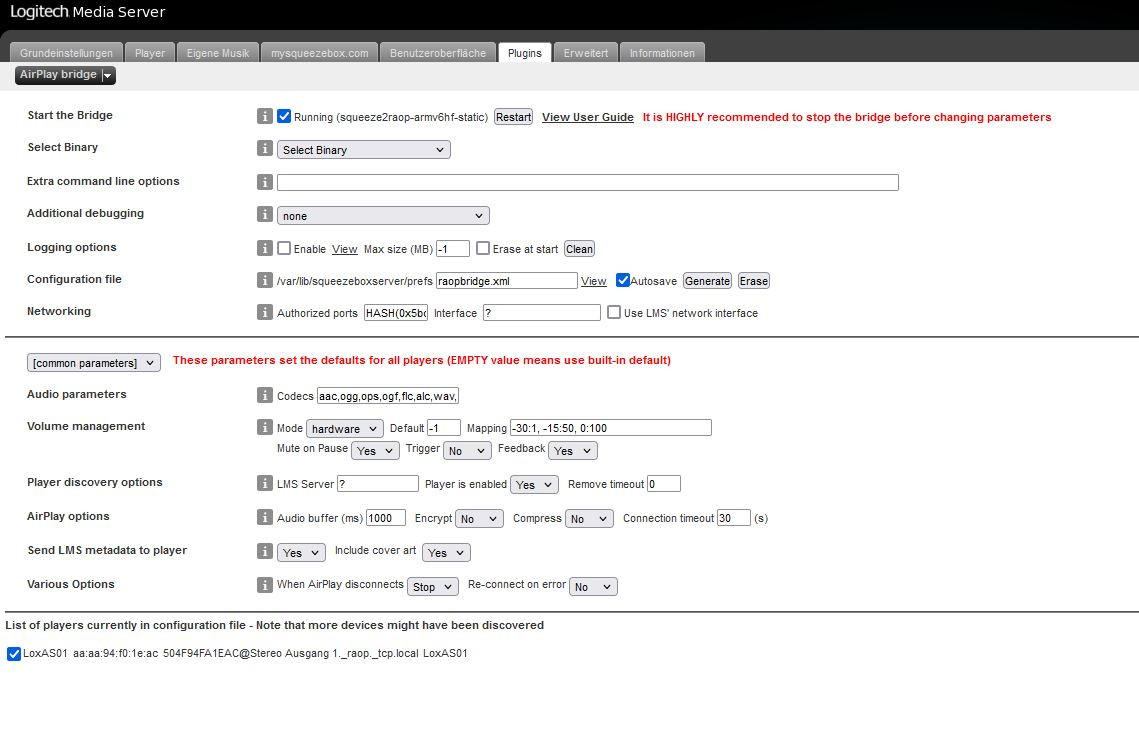Open the AirPlay bridge plugin dropdown
The image size is (1139, 743).
[x=65, y=75]
